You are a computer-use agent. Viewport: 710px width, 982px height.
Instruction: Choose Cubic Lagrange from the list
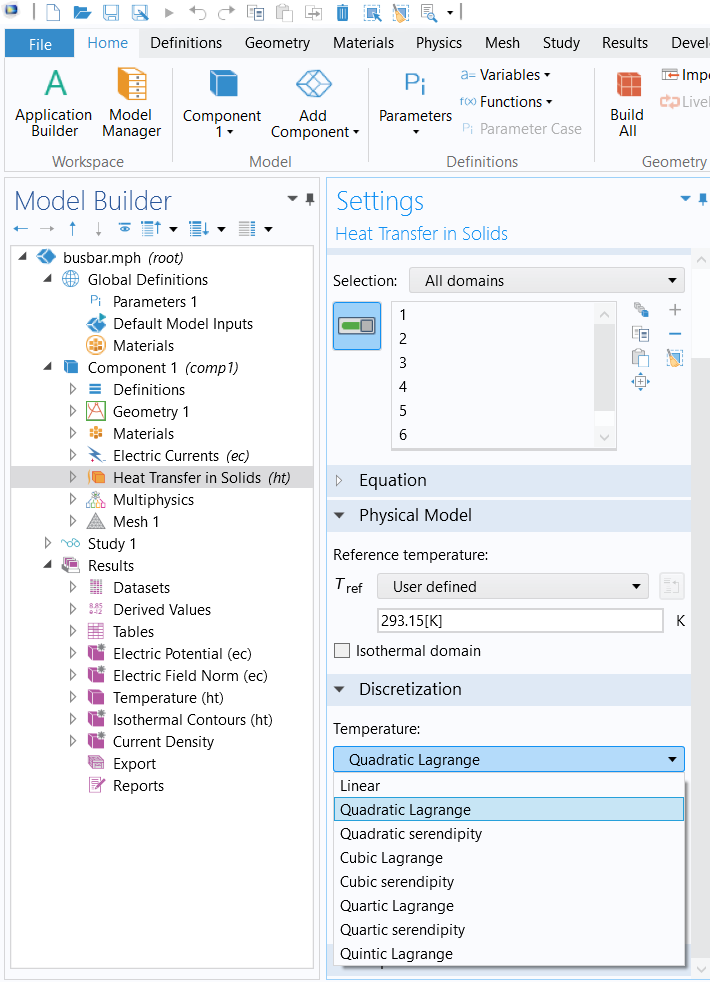click(391, 858)
